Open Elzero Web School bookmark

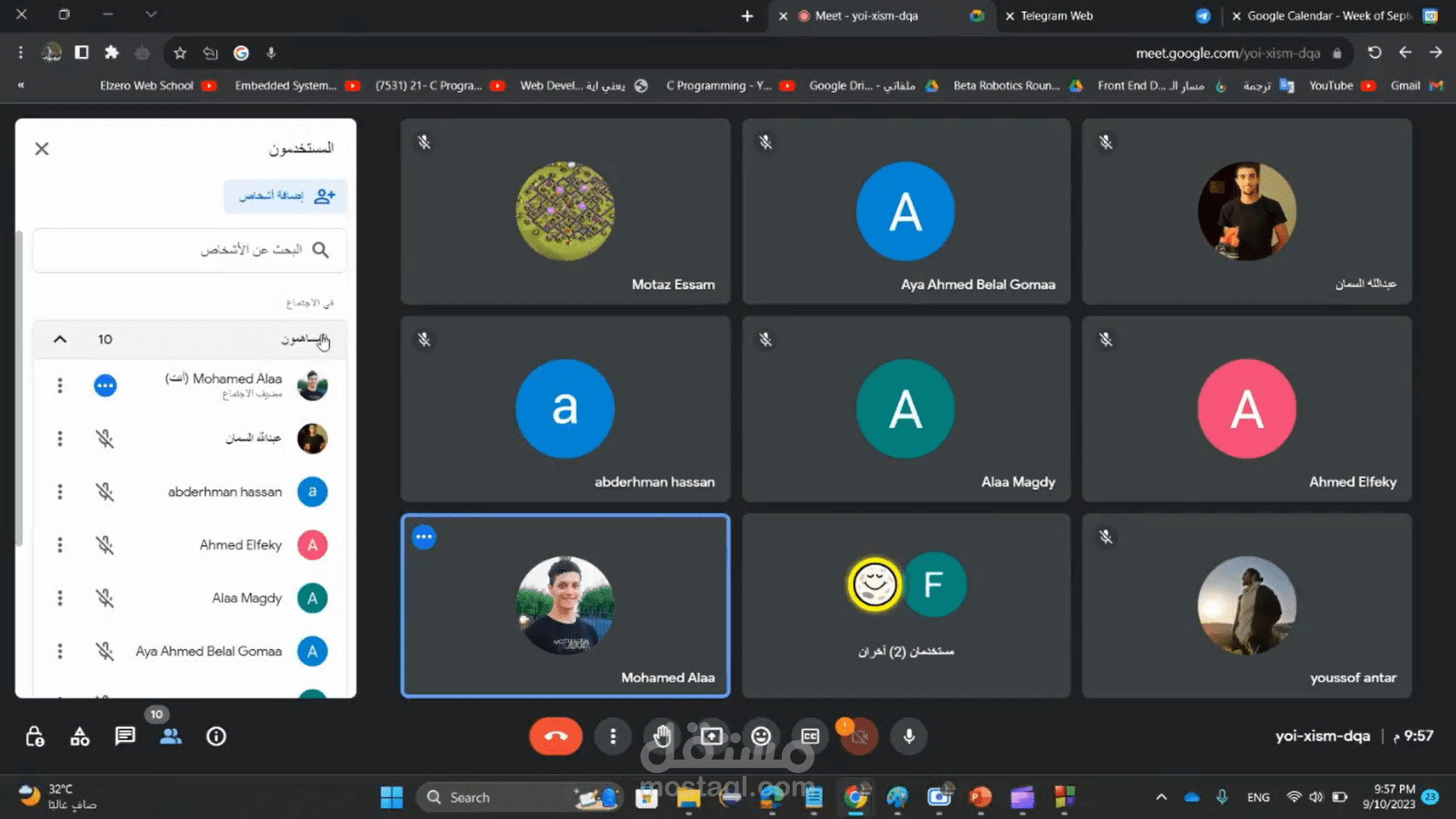coord(159,86)
